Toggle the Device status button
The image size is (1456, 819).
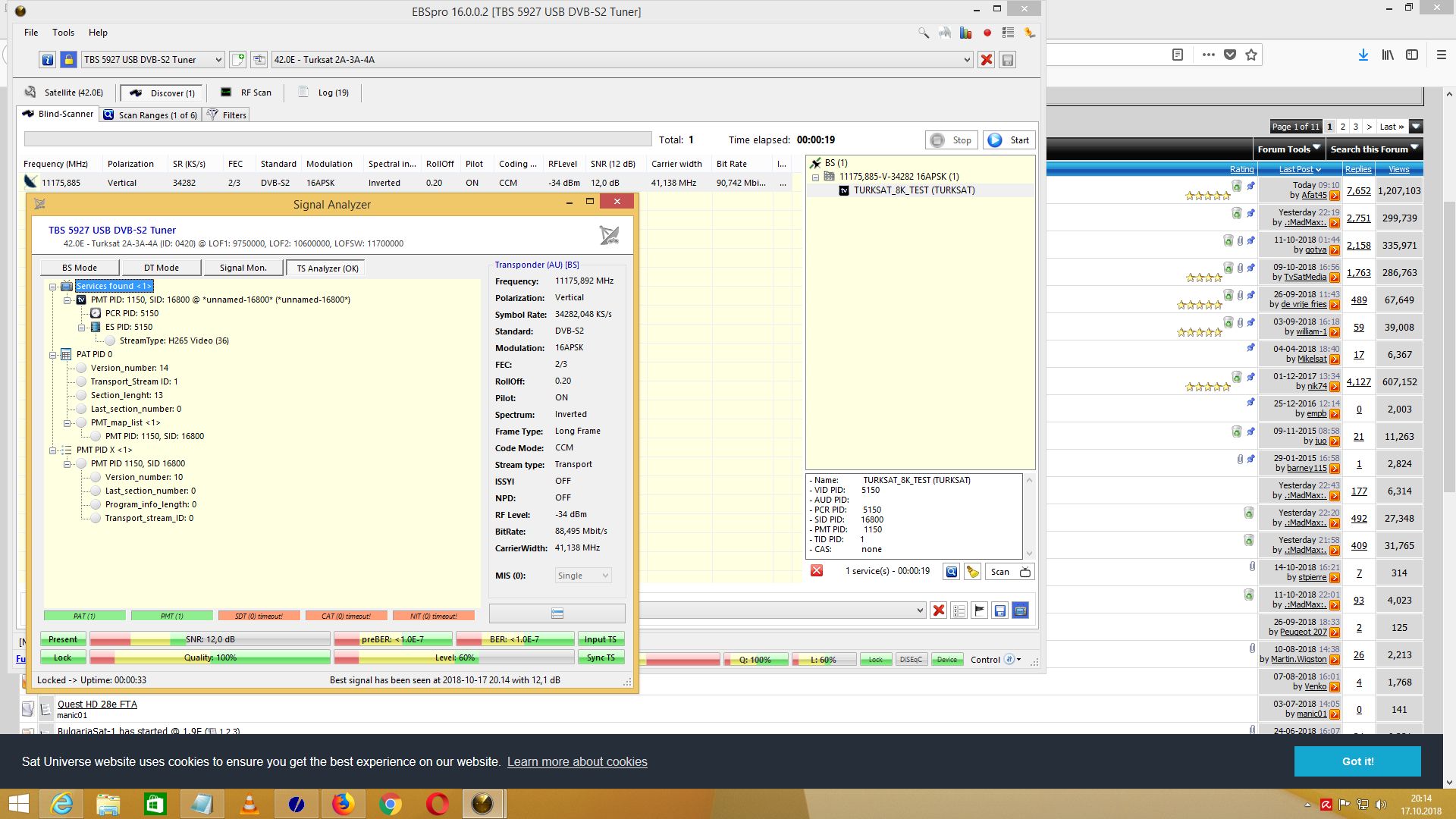[x=947, y=660]
